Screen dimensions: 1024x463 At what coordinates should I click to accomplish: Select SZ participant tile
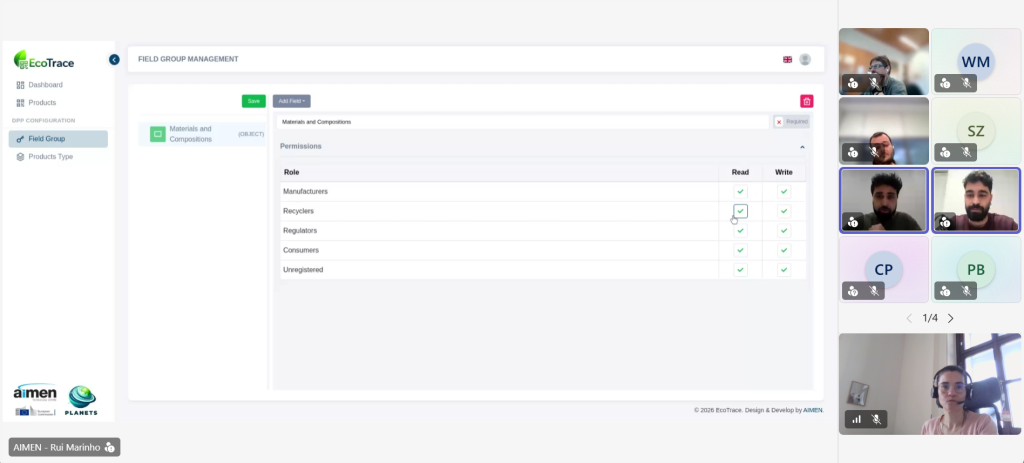click(976, 131)
